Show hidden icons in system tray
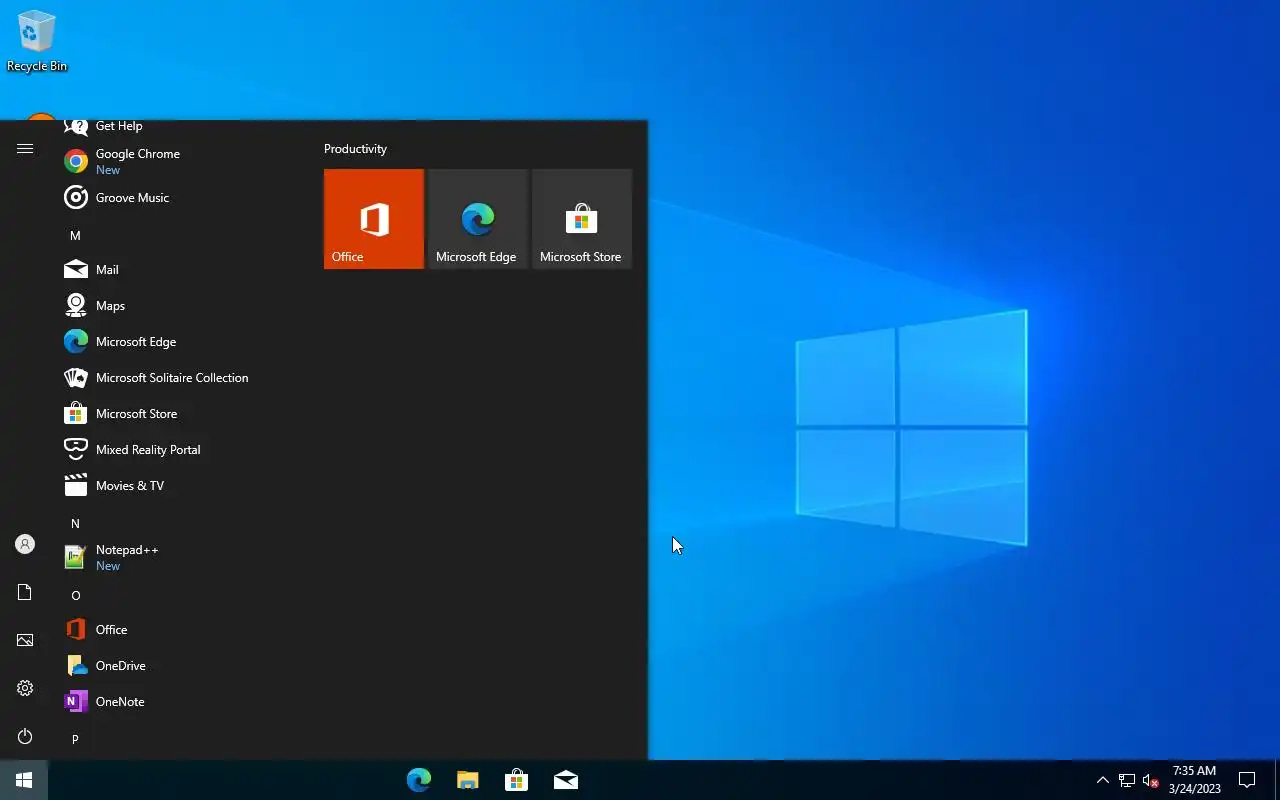 (1102, 780)
